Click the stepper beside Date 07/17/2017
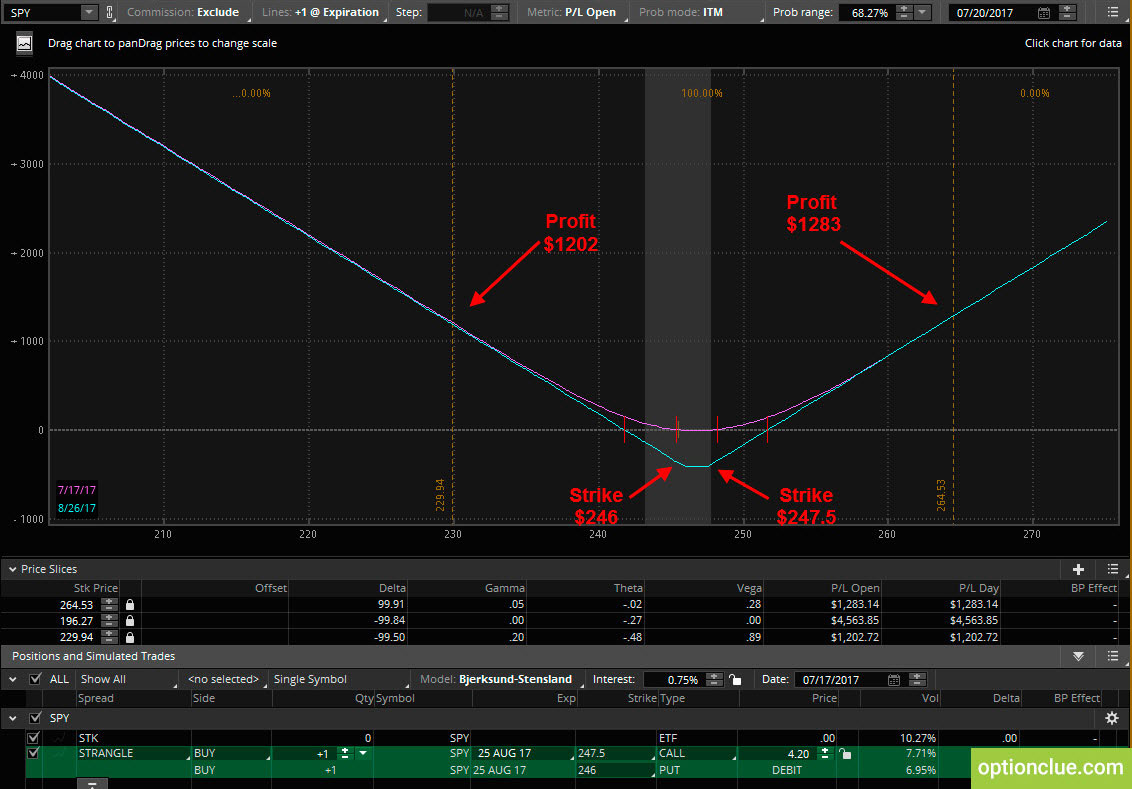 coord(917,679)
